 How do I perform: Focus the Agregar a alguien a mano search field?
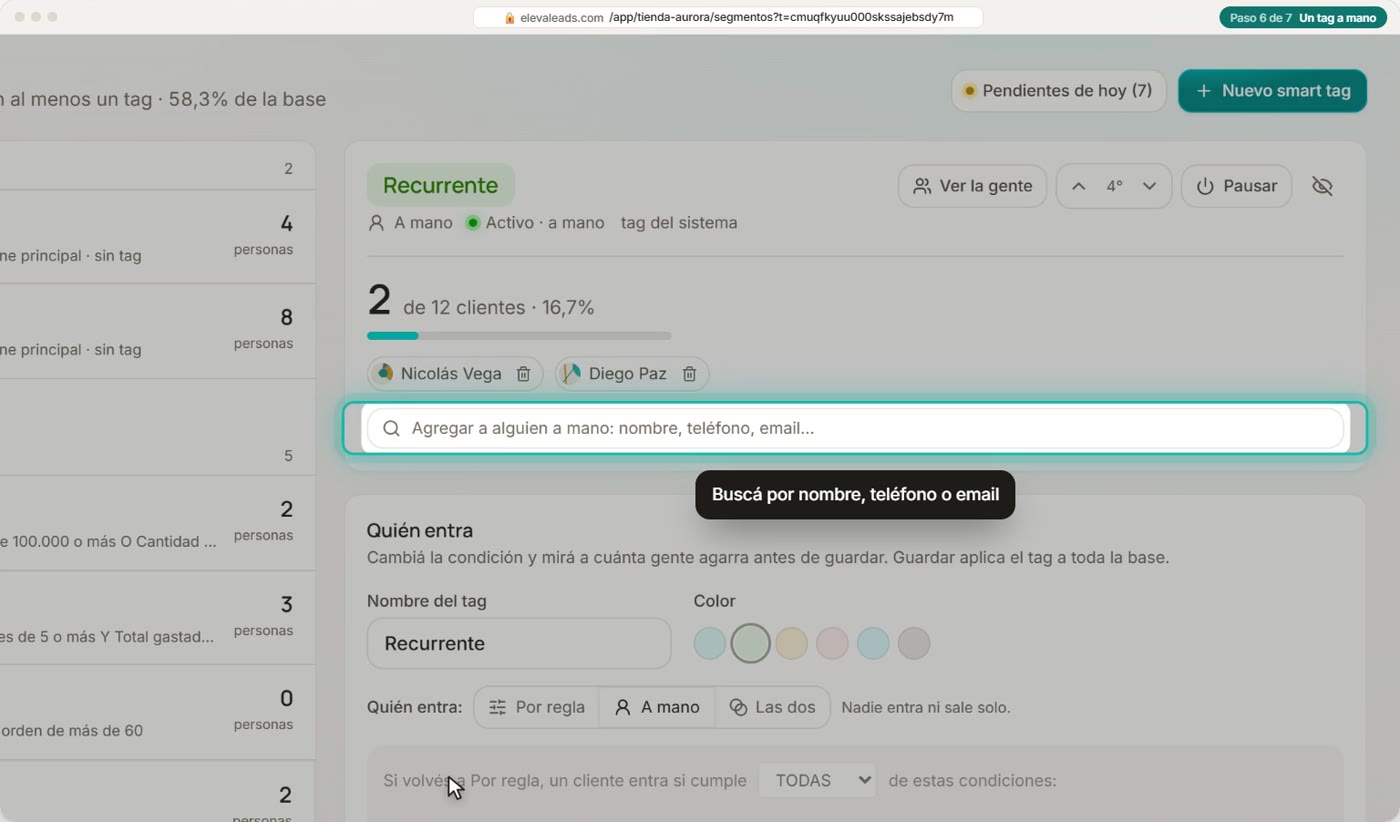tap(855, 428)
